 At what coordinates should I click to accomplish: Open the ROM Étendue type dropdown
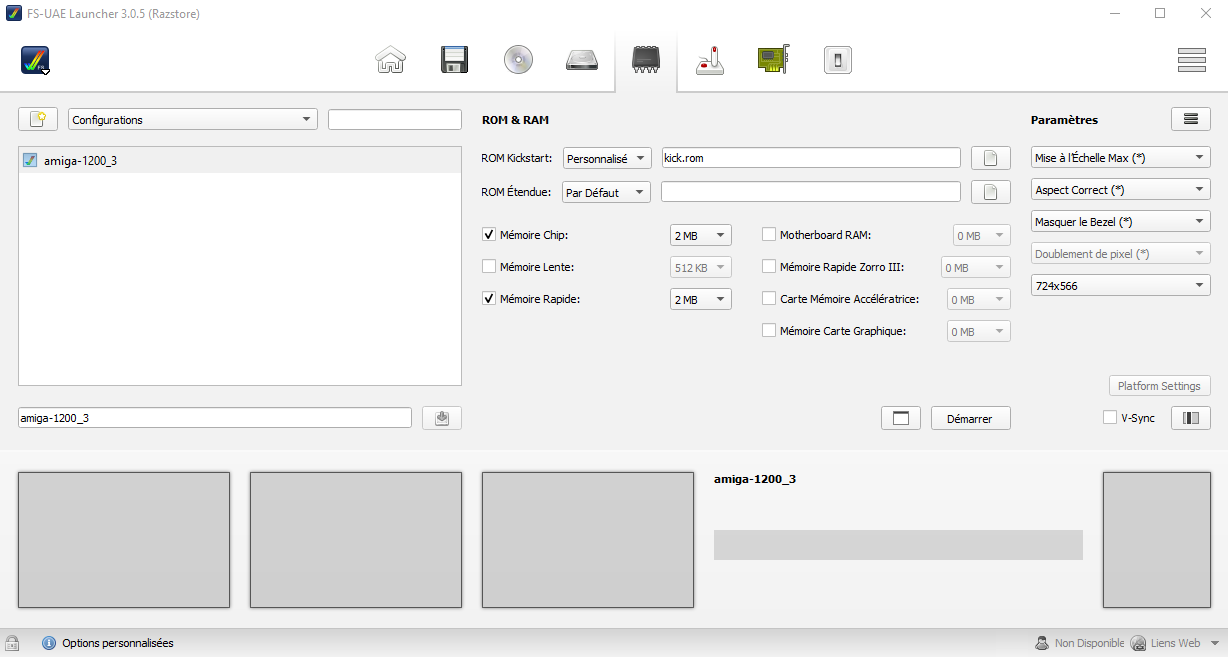(606, 192)
